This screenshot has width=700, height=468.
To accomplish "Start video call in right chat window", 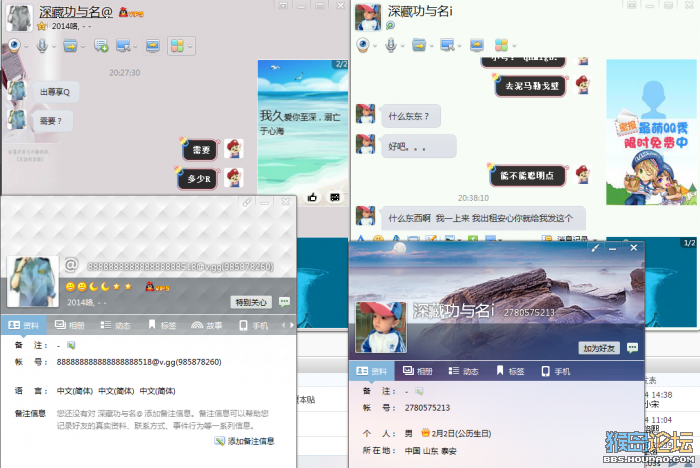I will (363, 45).
